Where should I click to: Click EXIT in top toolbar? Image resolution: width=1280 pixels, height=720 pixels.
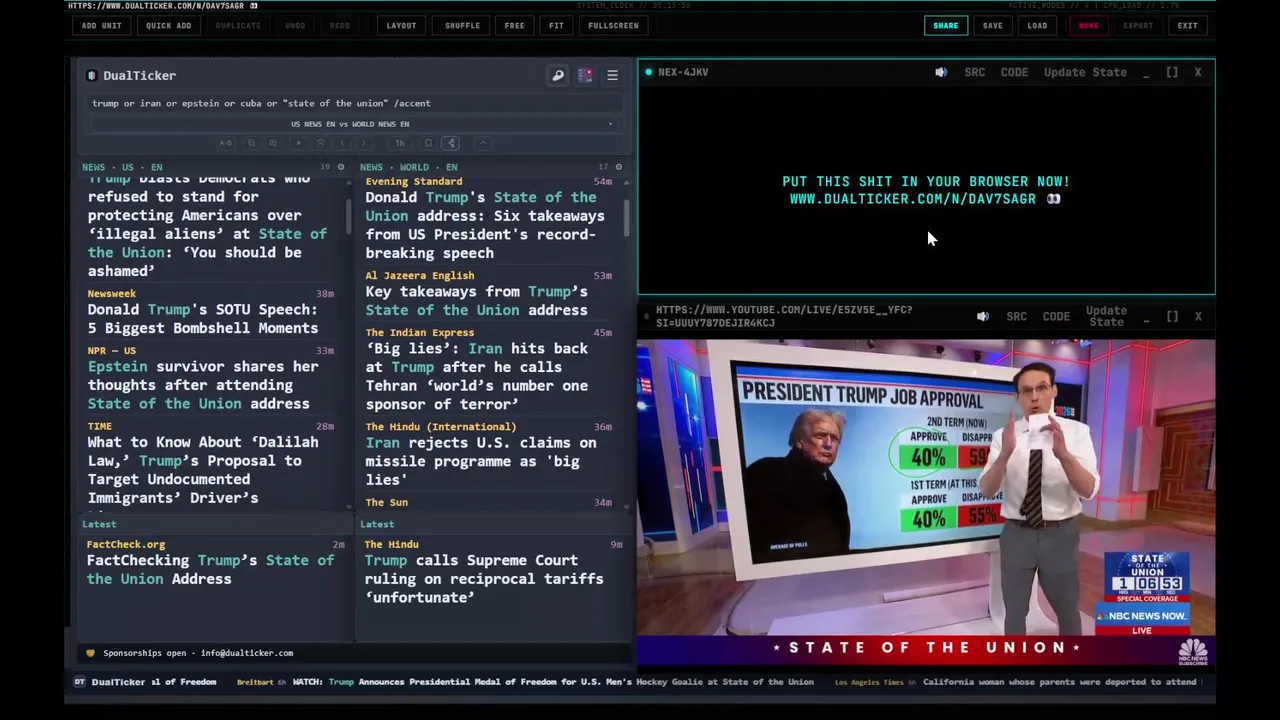[1187, 25]
